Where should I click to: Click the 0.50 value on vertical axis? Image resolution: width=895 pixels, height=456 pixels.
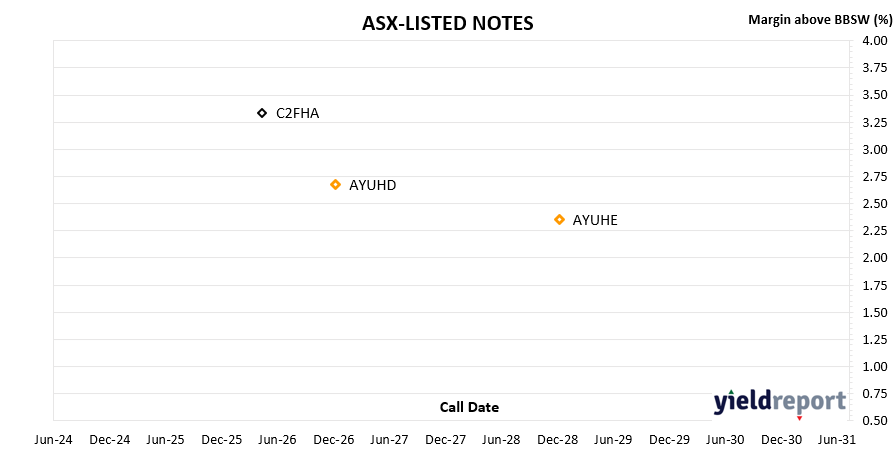point(874,421)
